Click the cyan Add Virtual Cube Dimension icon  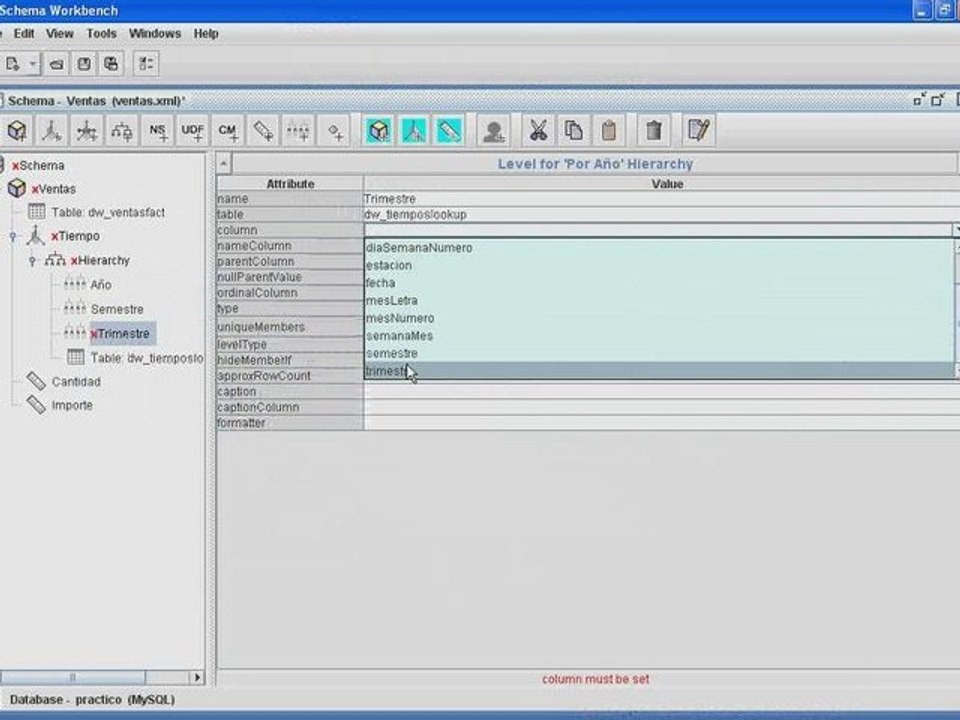click(414, 130)
